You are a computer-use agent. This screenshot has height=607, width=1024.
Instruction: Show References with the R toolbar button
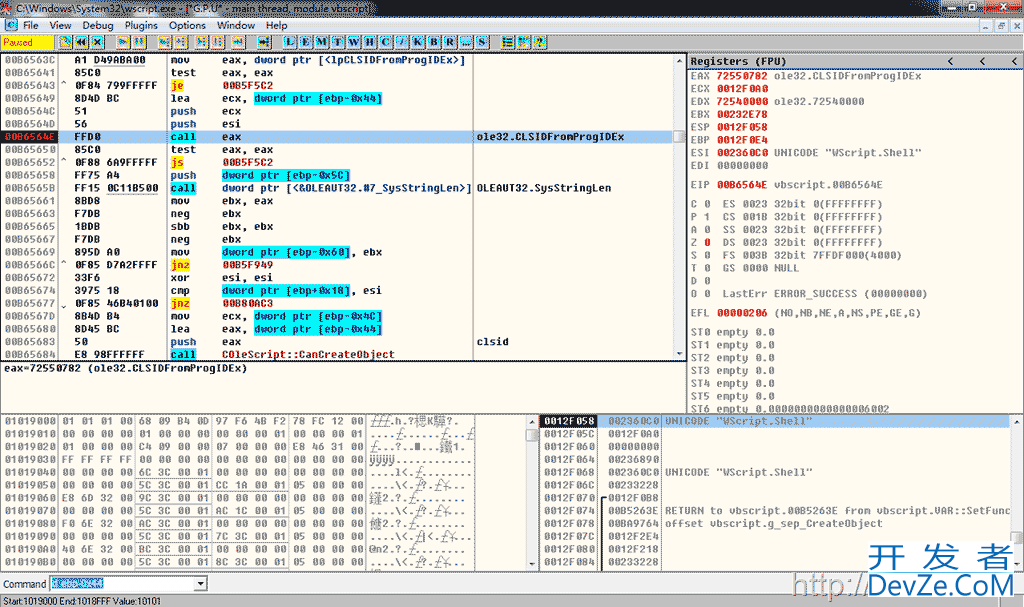(450, 42)
